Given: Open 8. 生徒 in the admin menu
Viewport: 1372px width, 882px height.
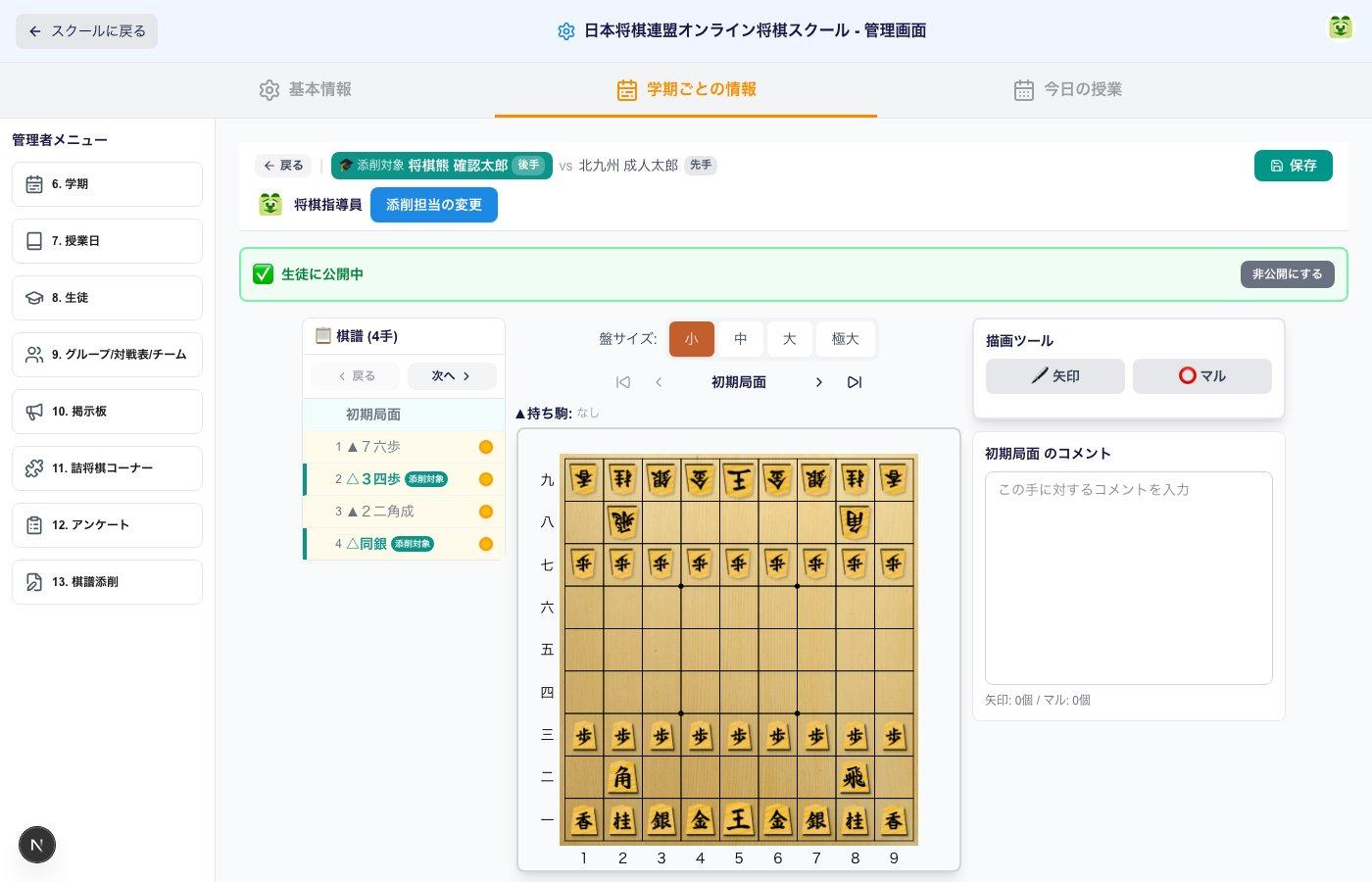Looking at the screenshot, I should 107,298.
